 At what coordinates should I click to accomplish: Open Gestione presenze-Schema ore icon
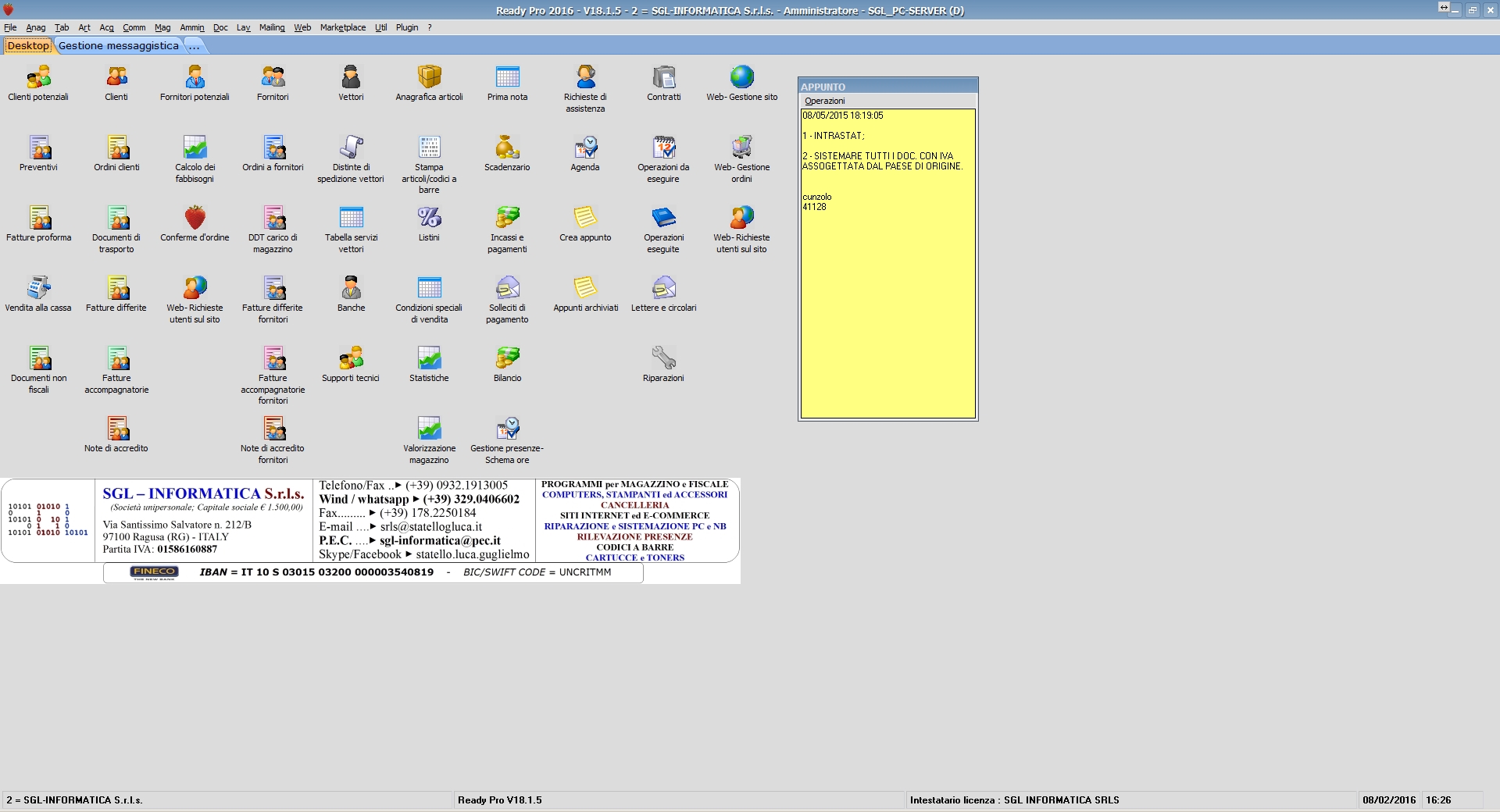tap(507, 429)
